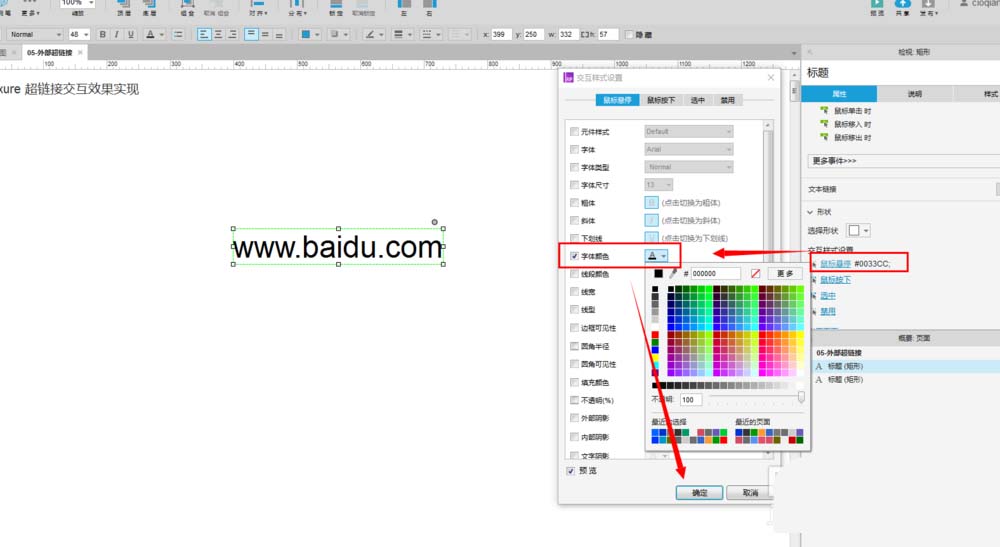
Task: Enable the 填充颜色 checkbox
Action: pyautogui.click(x=574, y=382)
